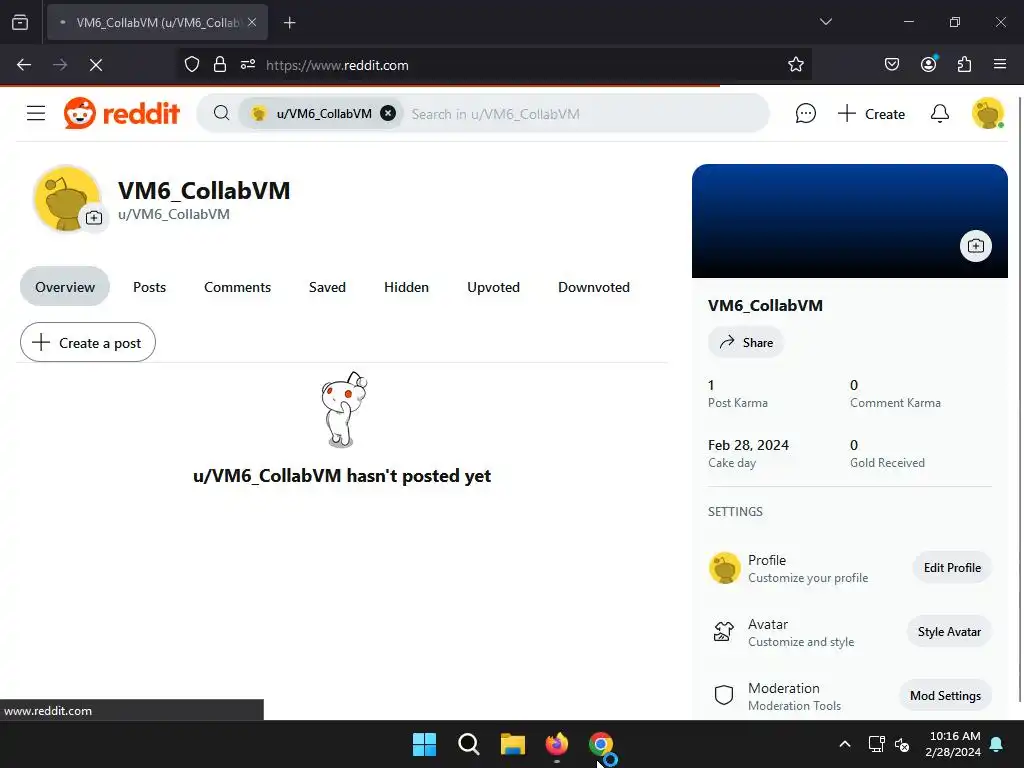This screenshot has height=768, width=1024.
Task: Open Firefox account icon
Action: tap(928, 65)
